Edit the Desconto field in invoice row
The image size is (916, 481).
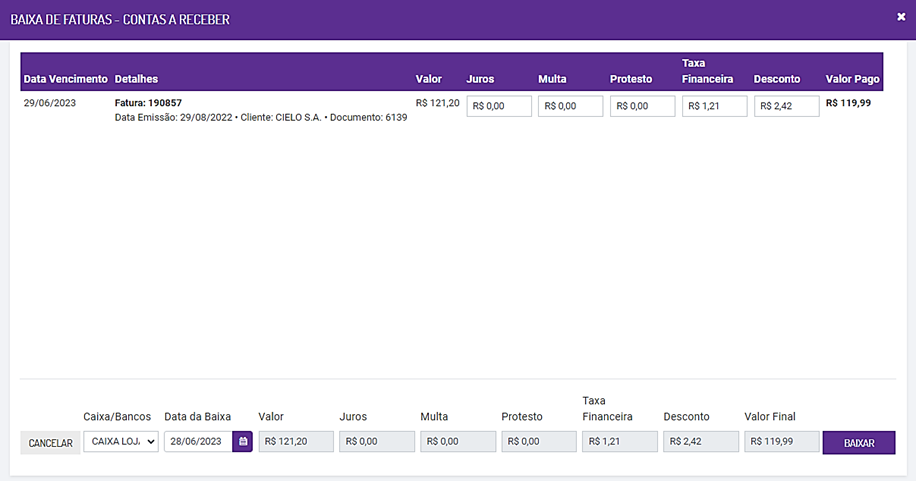click(x=787, y=106)
